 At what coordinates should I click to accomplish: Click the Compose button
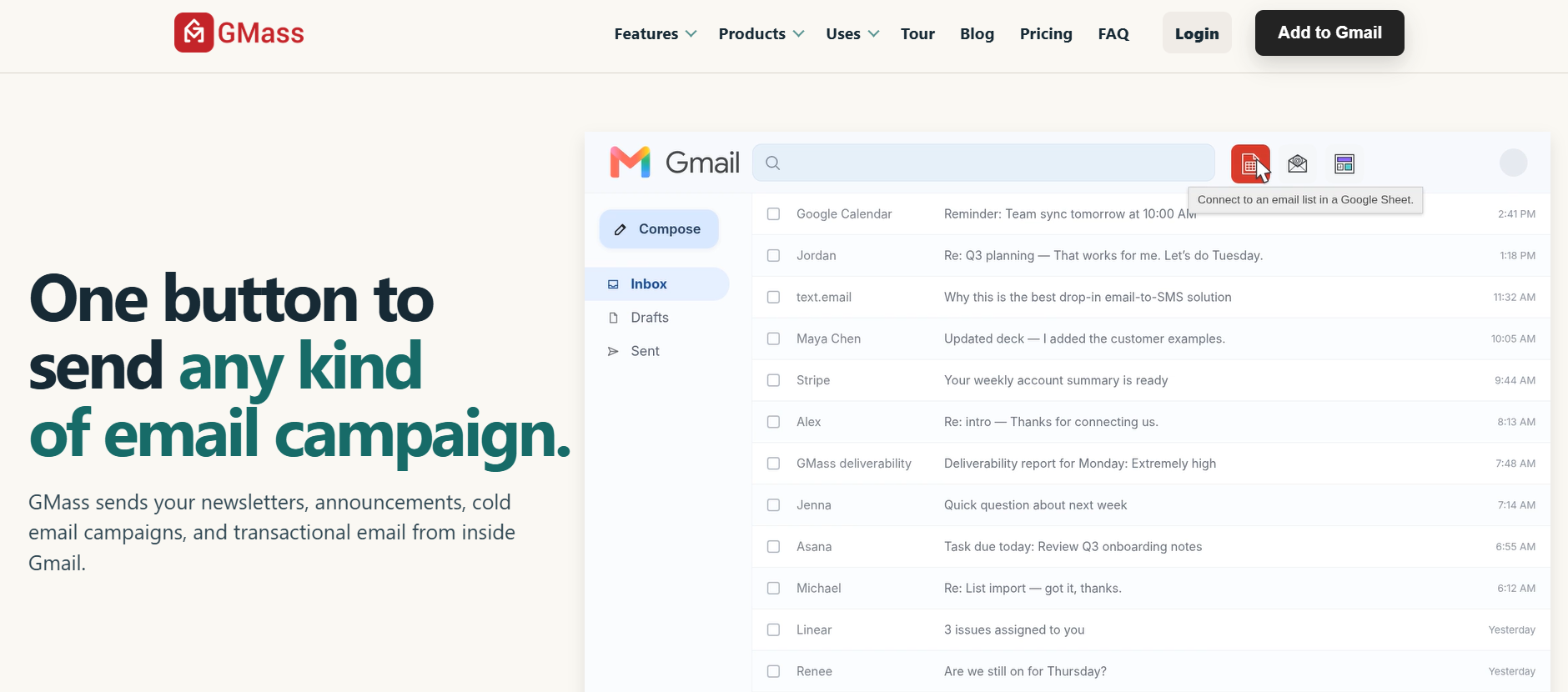coord(659,229)
